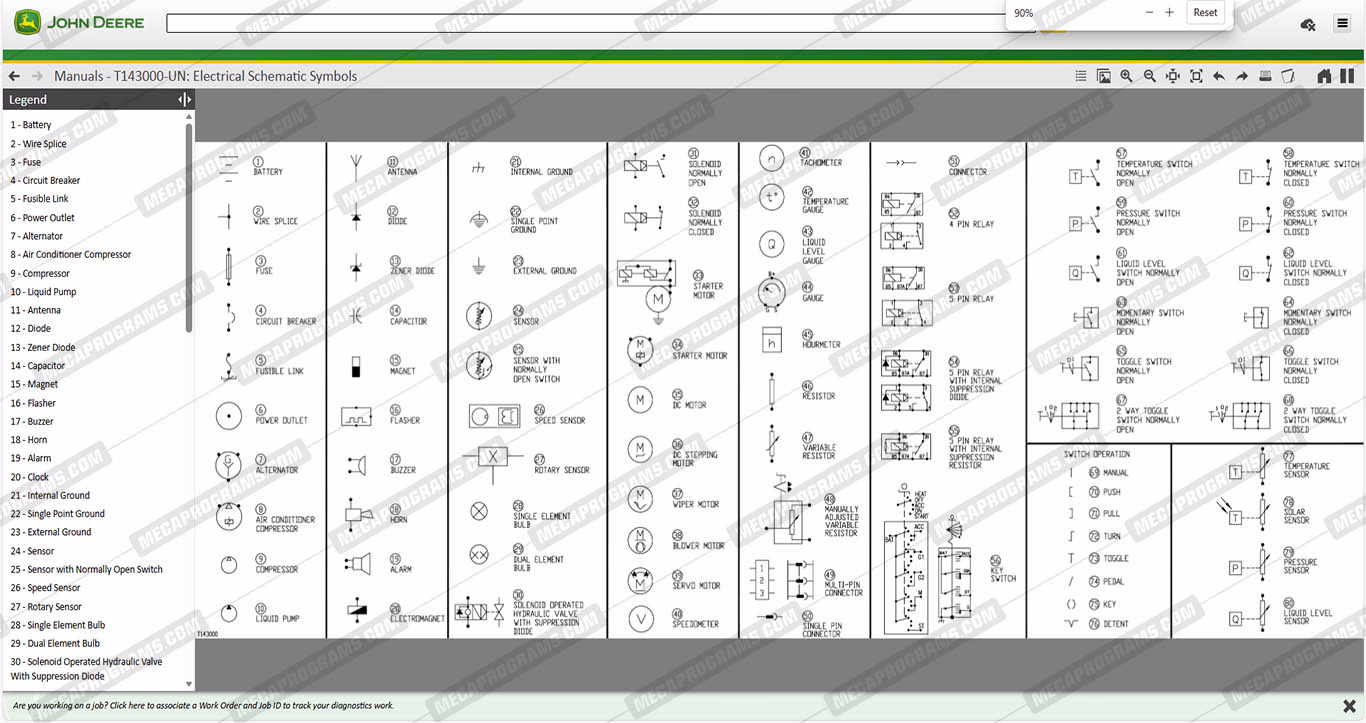Select '7 - Alternator' in the legend

click(36, 236)
